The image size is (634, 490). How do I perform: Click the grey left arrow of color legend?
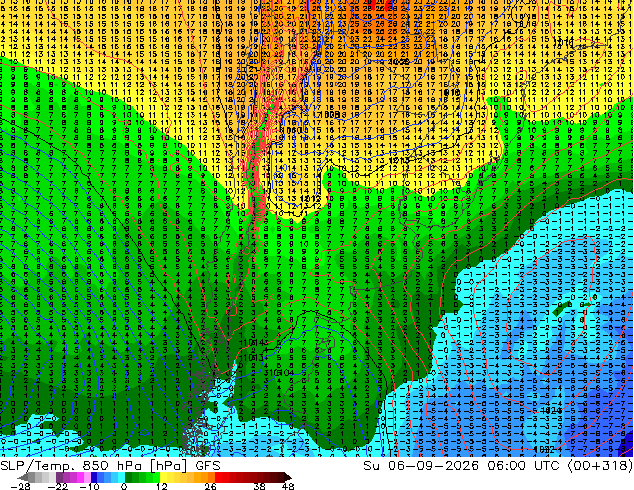click(x=23, y=477)
